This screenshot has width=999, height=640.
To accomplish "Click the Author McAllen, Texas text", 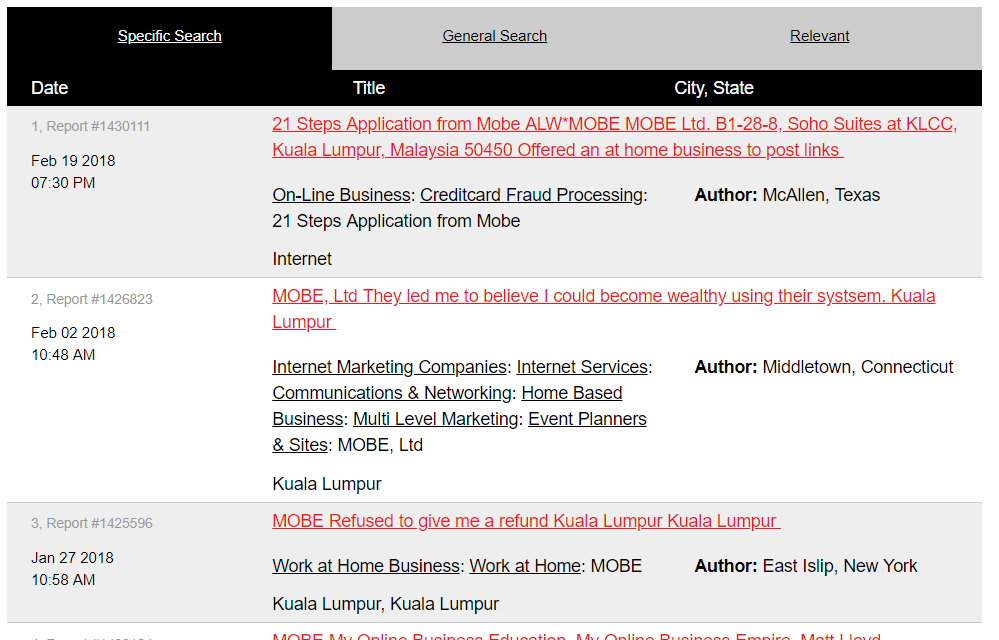I will click(x=787, y=195).
